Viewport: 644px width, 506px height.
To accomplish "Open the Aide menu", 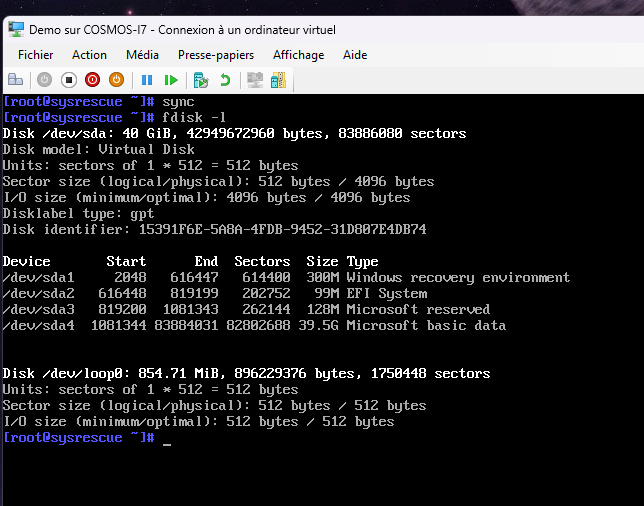I will 355,55.
